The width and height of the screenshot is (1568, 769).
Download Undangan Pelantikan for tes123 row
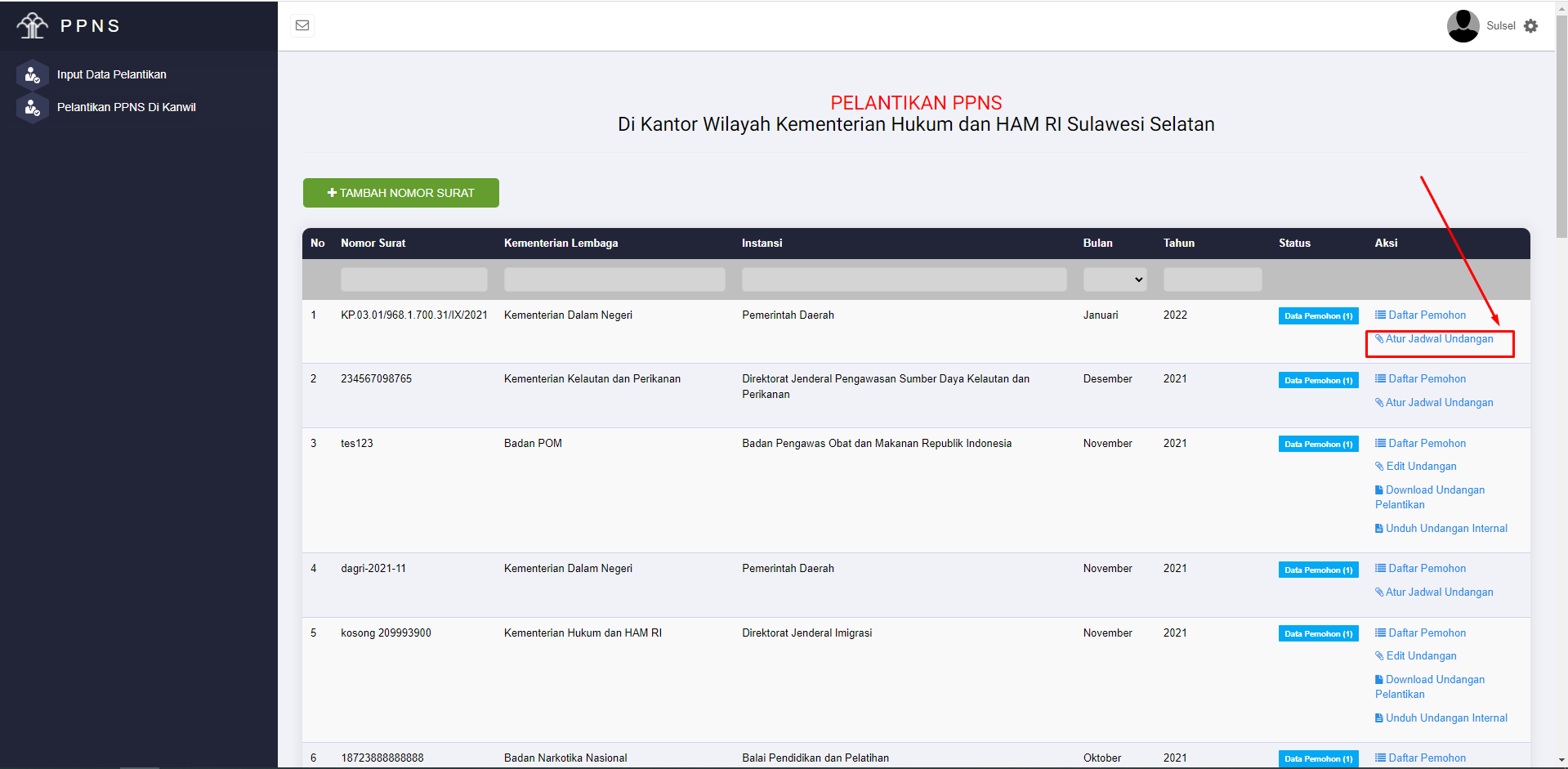(x=1430, y=497)
